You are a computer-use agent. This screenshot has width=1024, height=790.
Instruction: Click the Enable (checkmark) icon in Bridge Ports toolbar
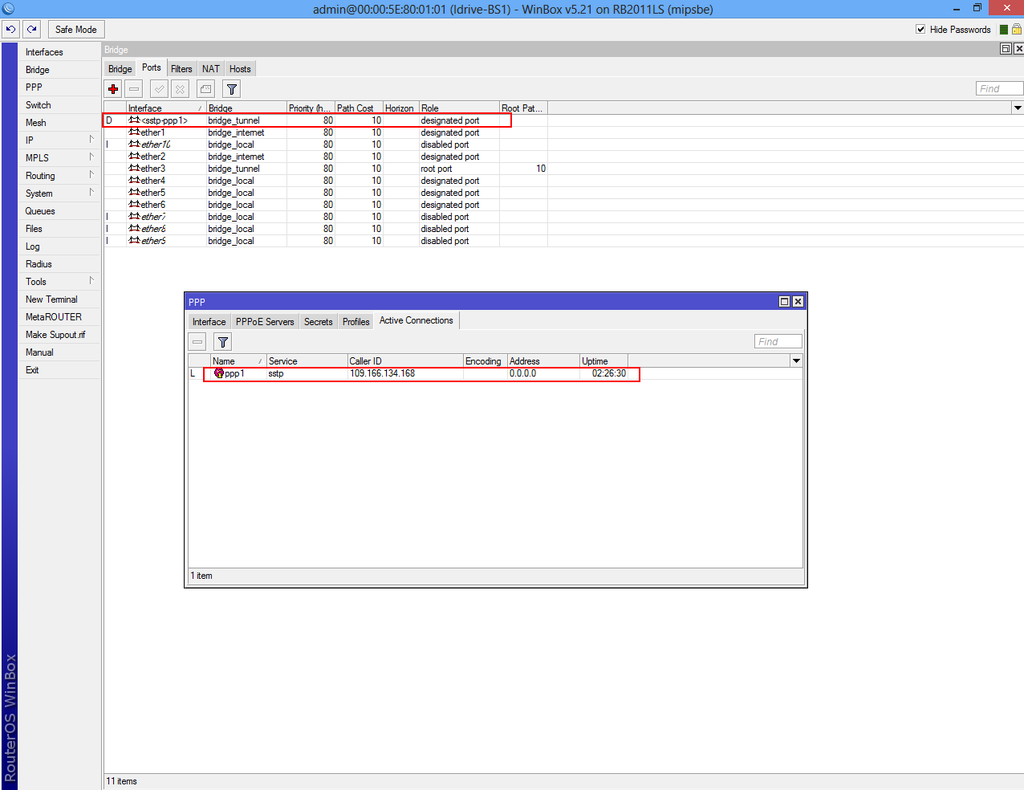(x=158, y=88)
